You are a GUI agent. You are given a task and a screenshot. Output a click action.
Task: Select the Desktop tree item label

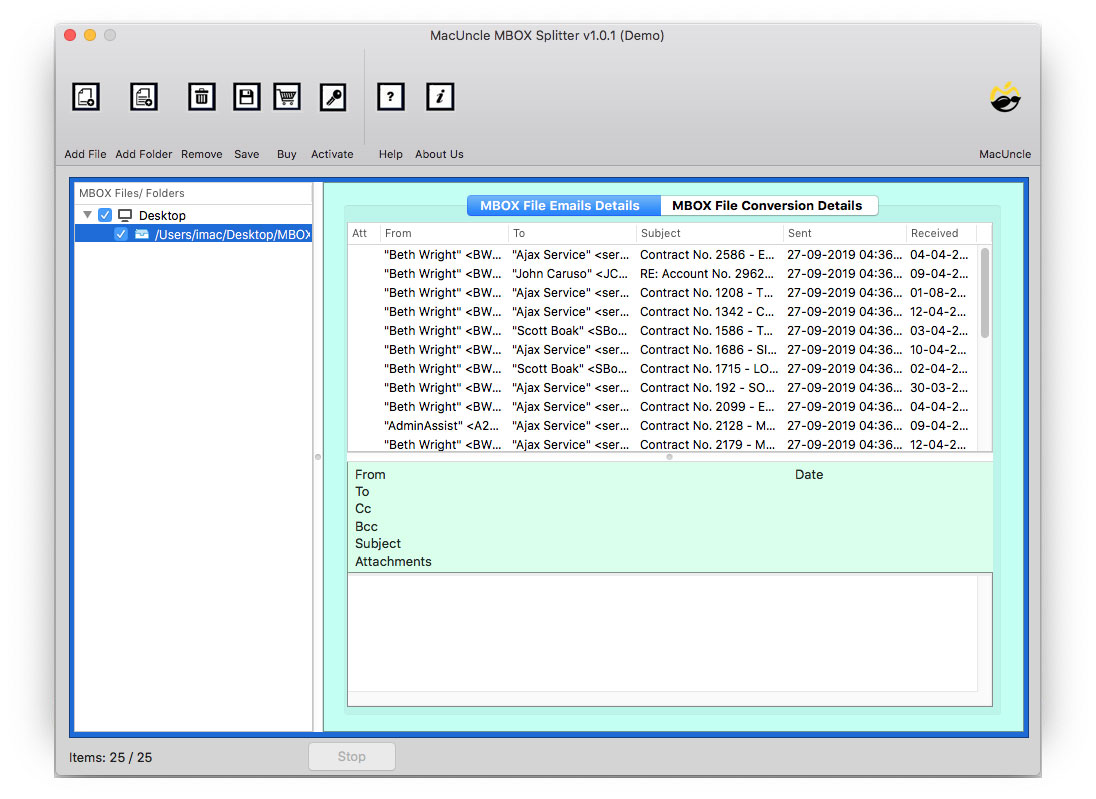tap(162, 215)
